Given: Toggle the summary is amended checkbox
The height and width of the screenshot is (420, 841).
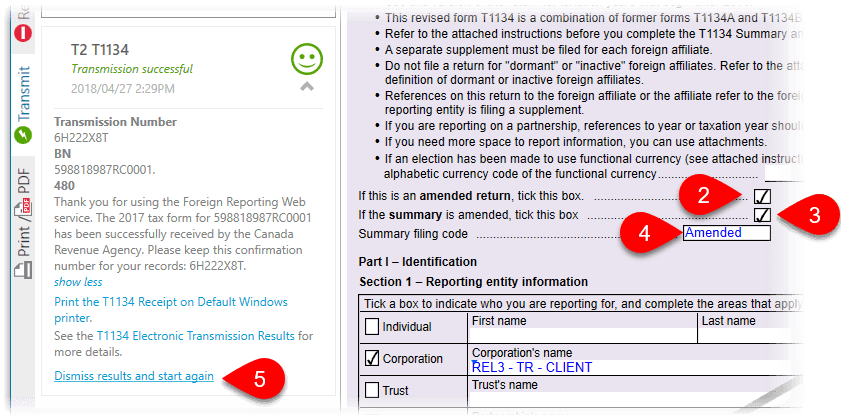Looking at the screenshot, I should 762,215.
